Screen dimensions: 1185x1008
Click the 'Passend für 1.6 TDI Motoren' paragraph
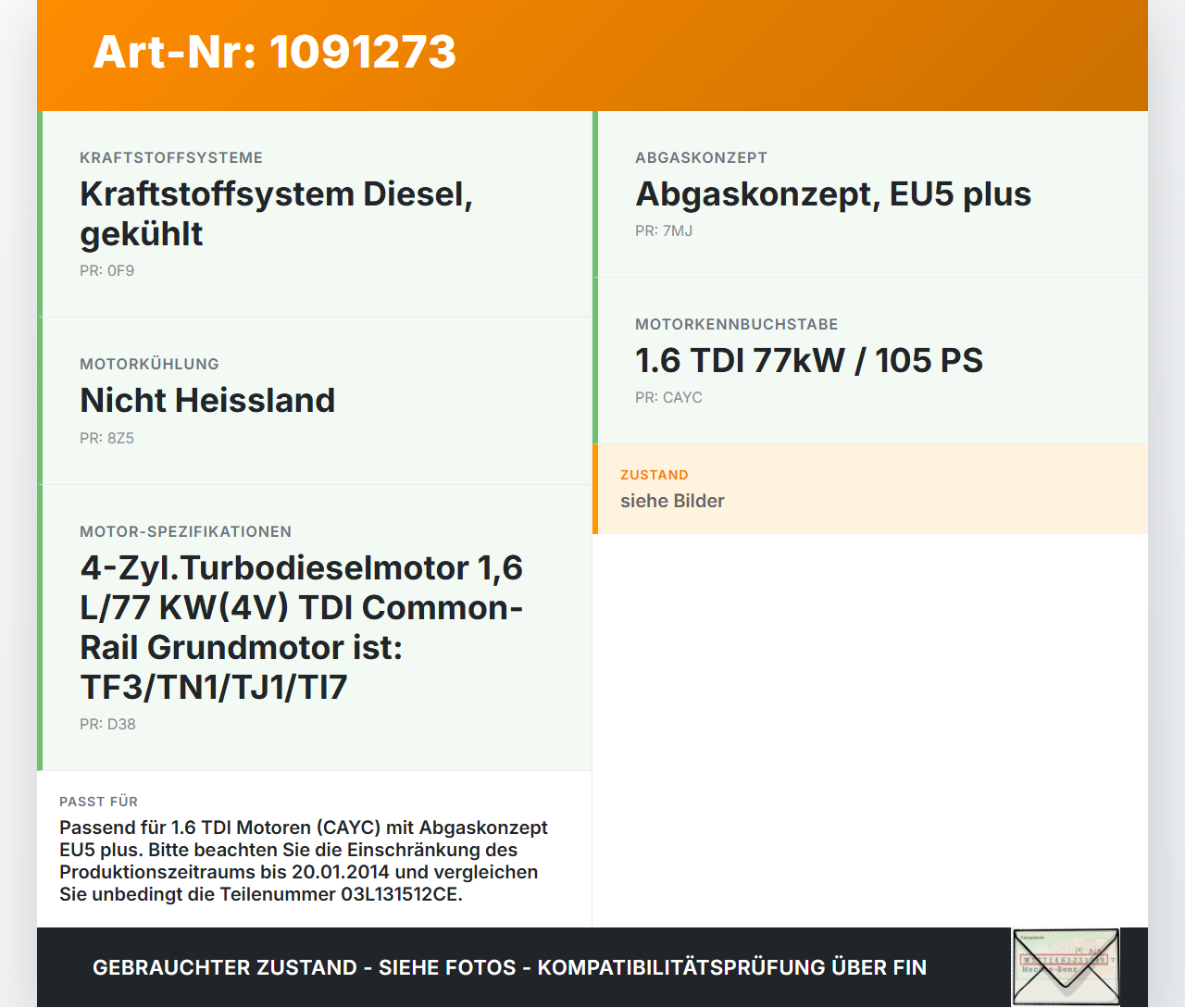click(x=304, y=862)
